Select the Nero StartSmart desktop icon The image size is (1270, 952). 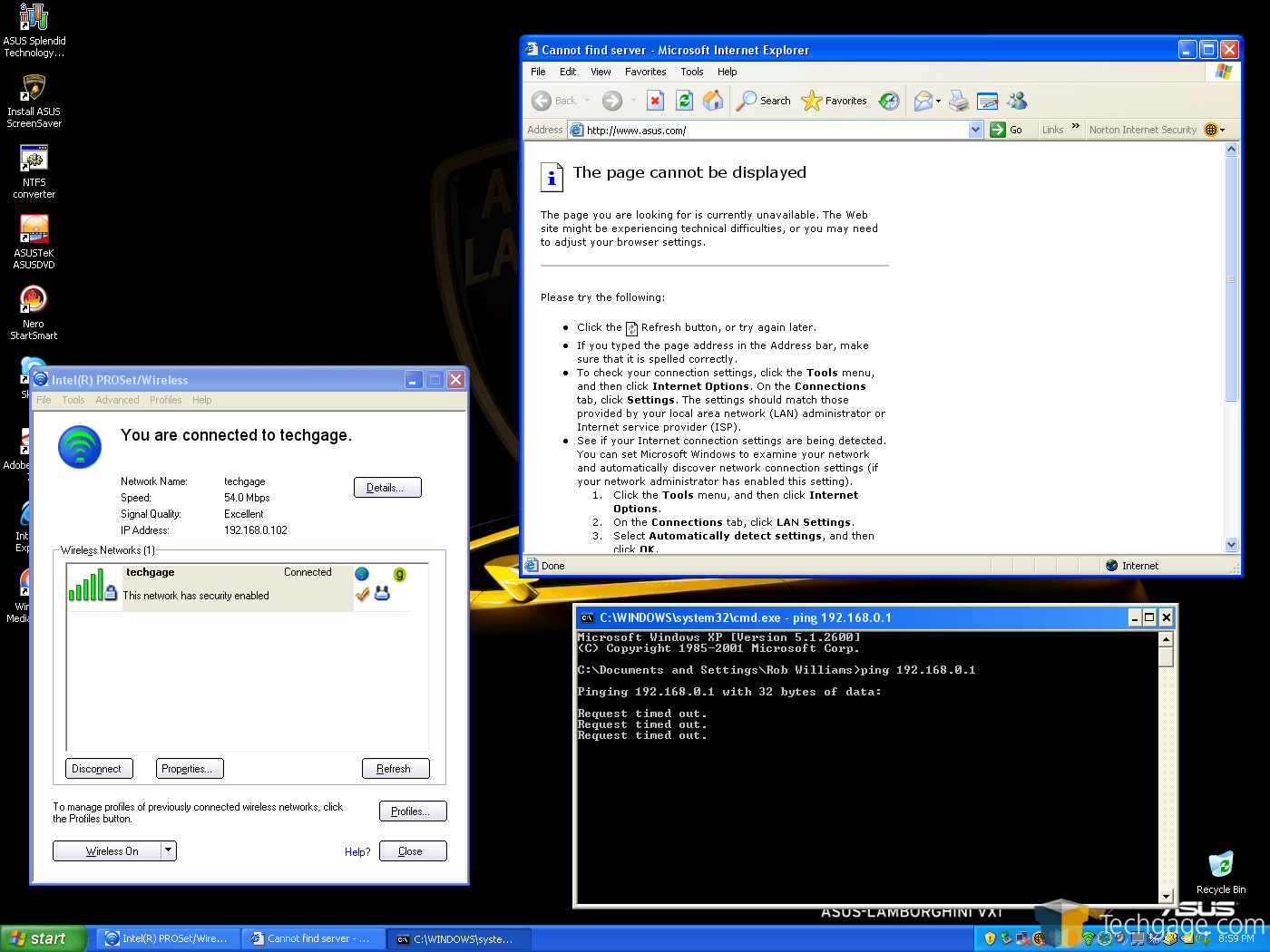click(x=34, y=314)
